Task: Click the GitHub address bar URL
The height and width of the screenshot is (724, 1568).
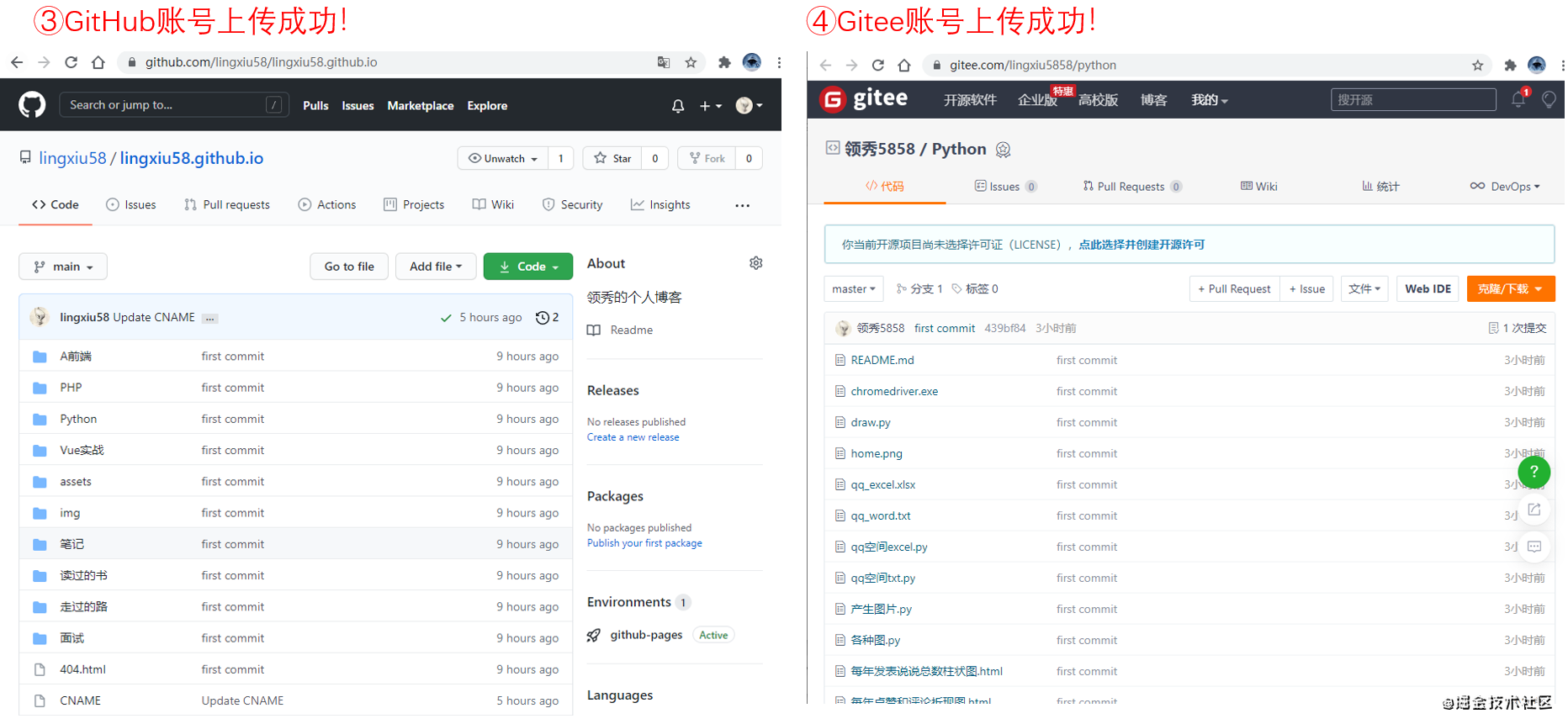Action: tap(261, 62)
